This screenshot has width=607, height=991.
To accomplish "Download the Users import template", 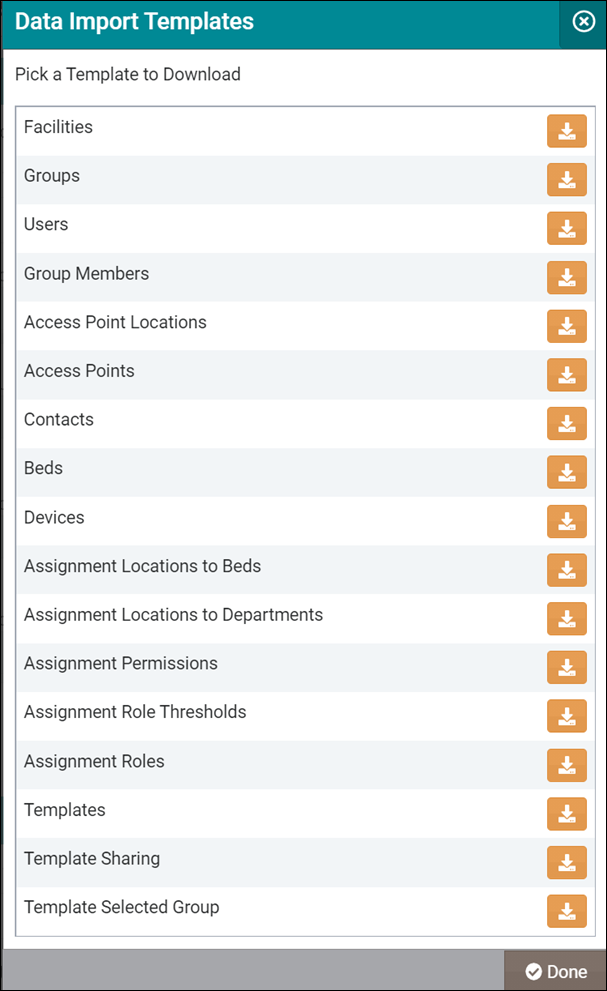I will [566, 228].
